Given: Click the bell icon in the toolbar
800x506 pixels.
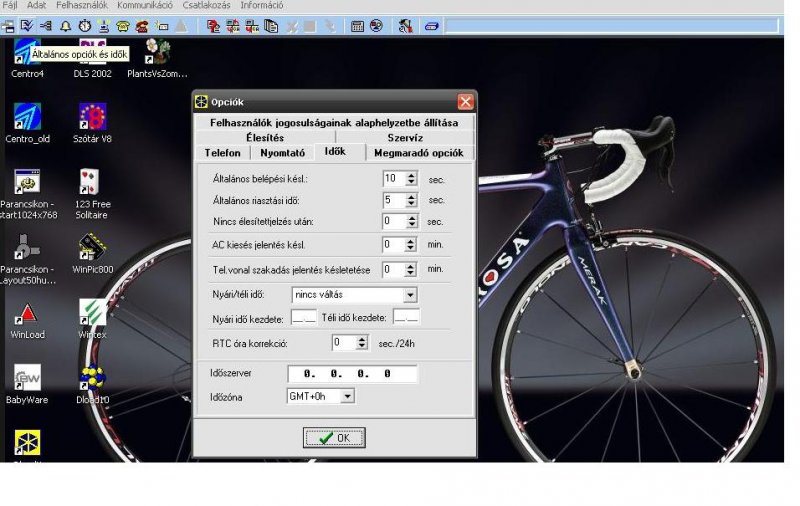Looking at the screenshot, I should (65, 26).
